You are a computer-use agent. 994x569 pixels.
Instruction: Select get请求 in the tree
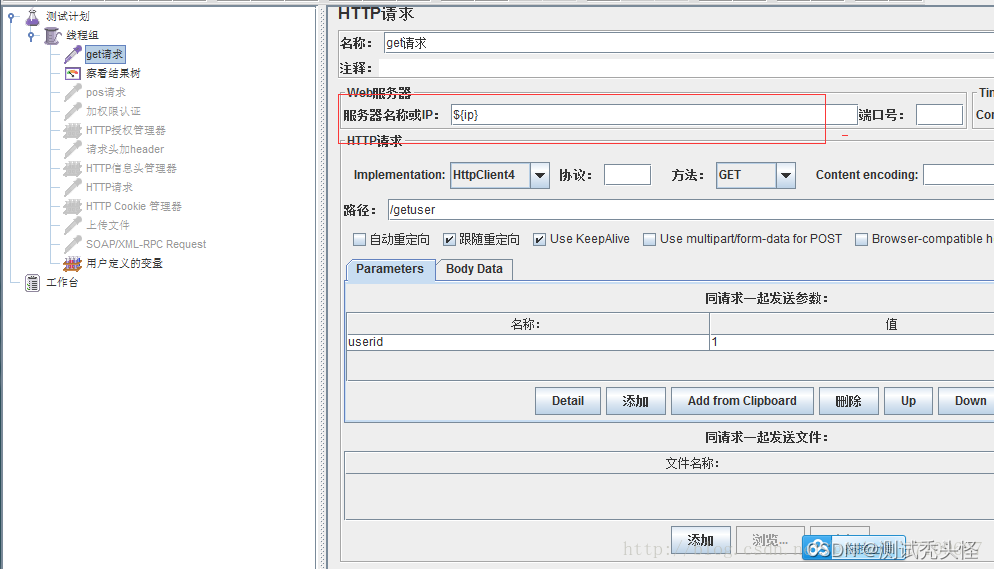pos(105,54)
